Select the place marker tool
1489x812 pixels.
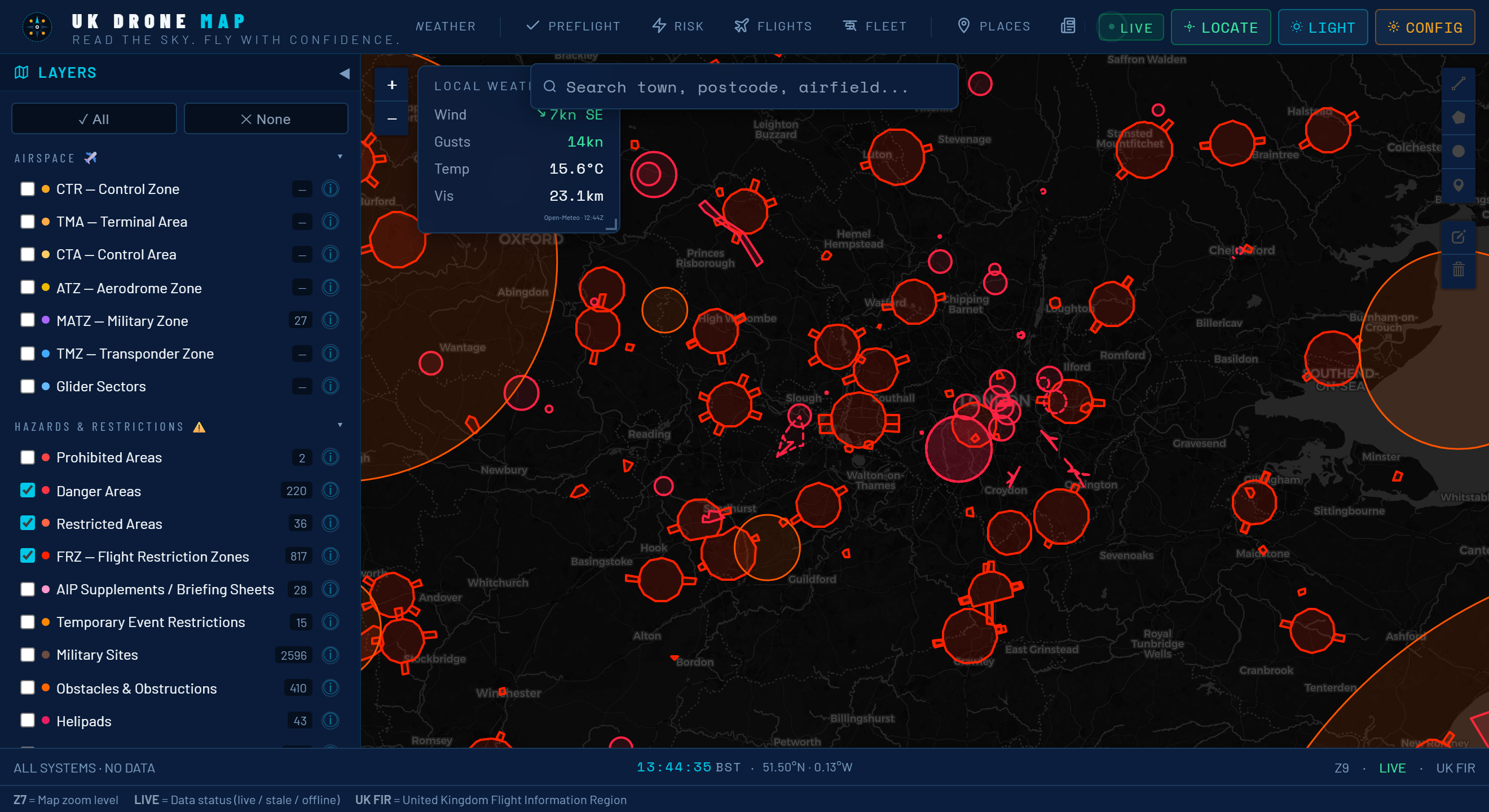[x=1459, y=185]
